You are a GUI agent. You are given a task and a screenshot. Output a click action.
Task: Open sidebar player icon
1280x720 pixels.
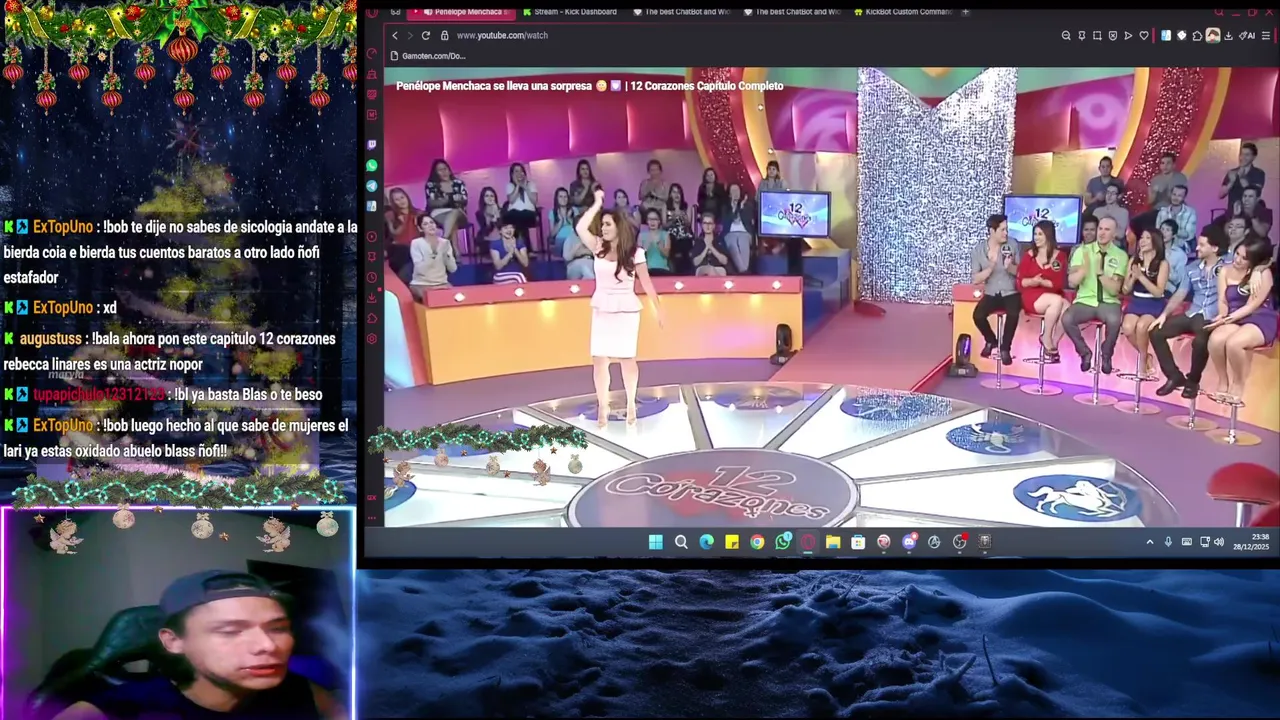pyautogui.click(x=372, y=236)
